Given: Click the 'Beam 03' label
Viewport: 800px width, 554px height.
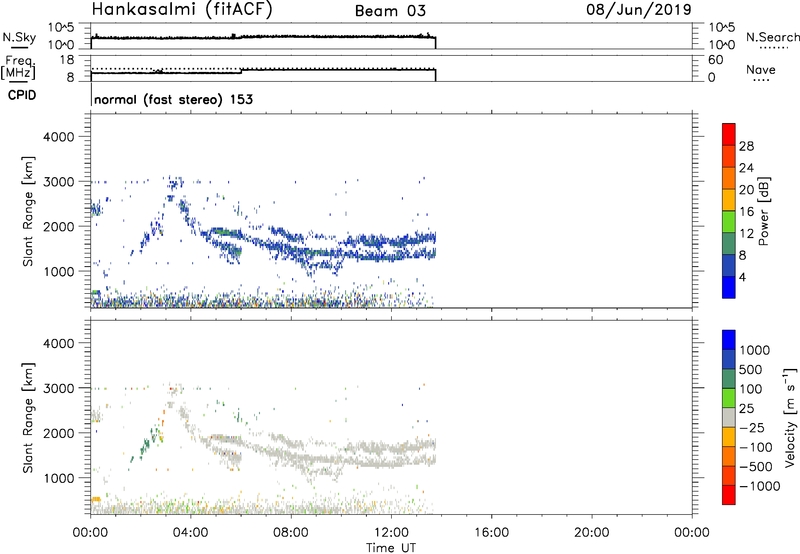Looking at the screenshot, I should coord(390,11).
